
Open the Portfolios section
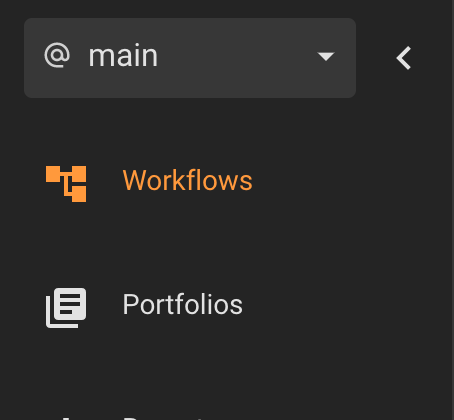[144, 306]
